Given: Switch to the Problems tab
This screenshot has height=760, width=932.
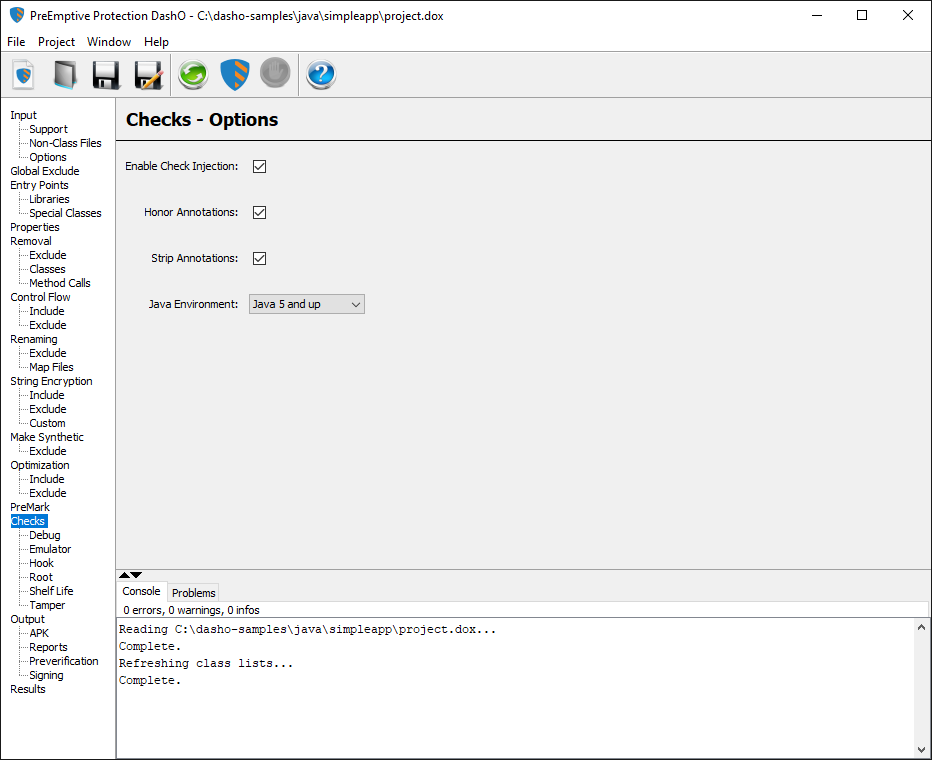Looking at the screenshot, I should coord(194,592).
